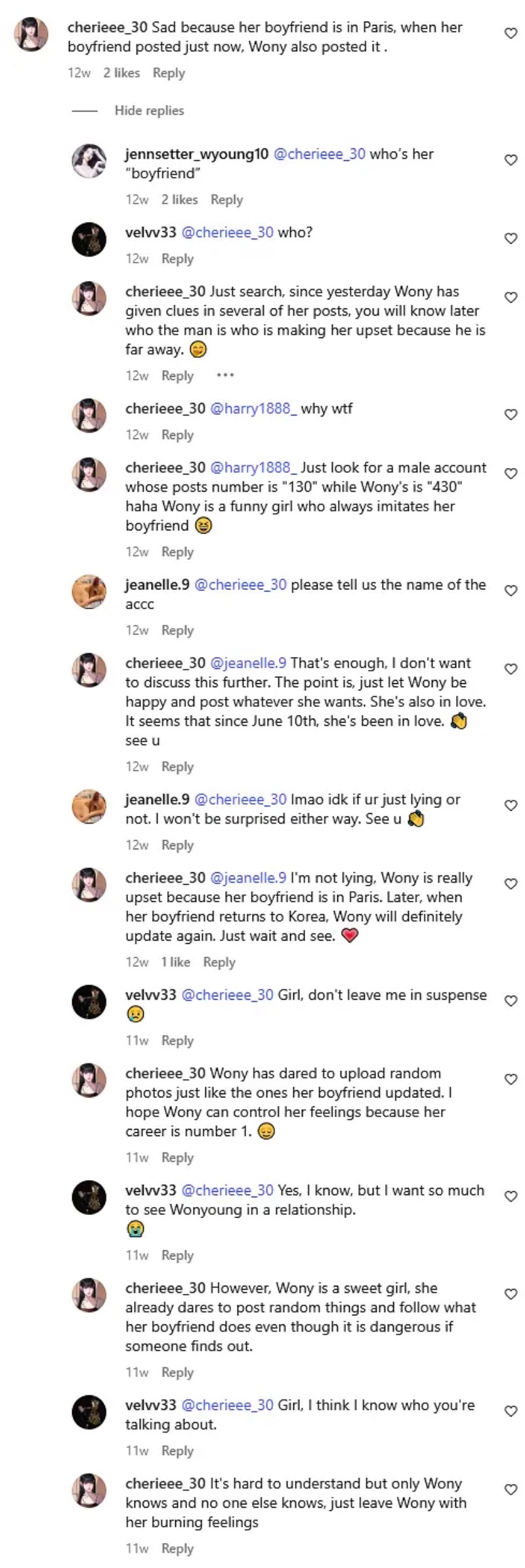525x1568 pixels.
Task: Heart the "Just search, since yesterday" comment
Action: (x=511, y=298)
